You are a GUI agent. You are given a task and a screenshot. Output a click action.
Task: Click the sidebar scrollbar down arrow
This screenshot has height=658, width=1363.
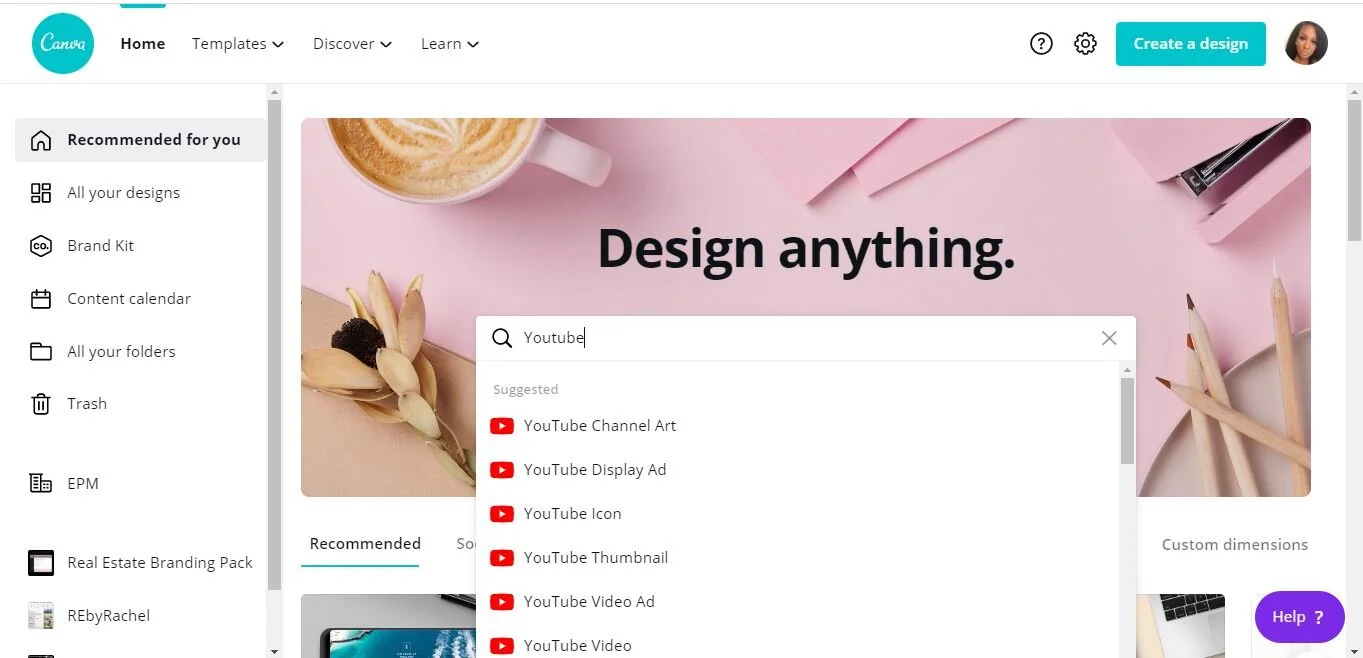(x=275, y=651)
